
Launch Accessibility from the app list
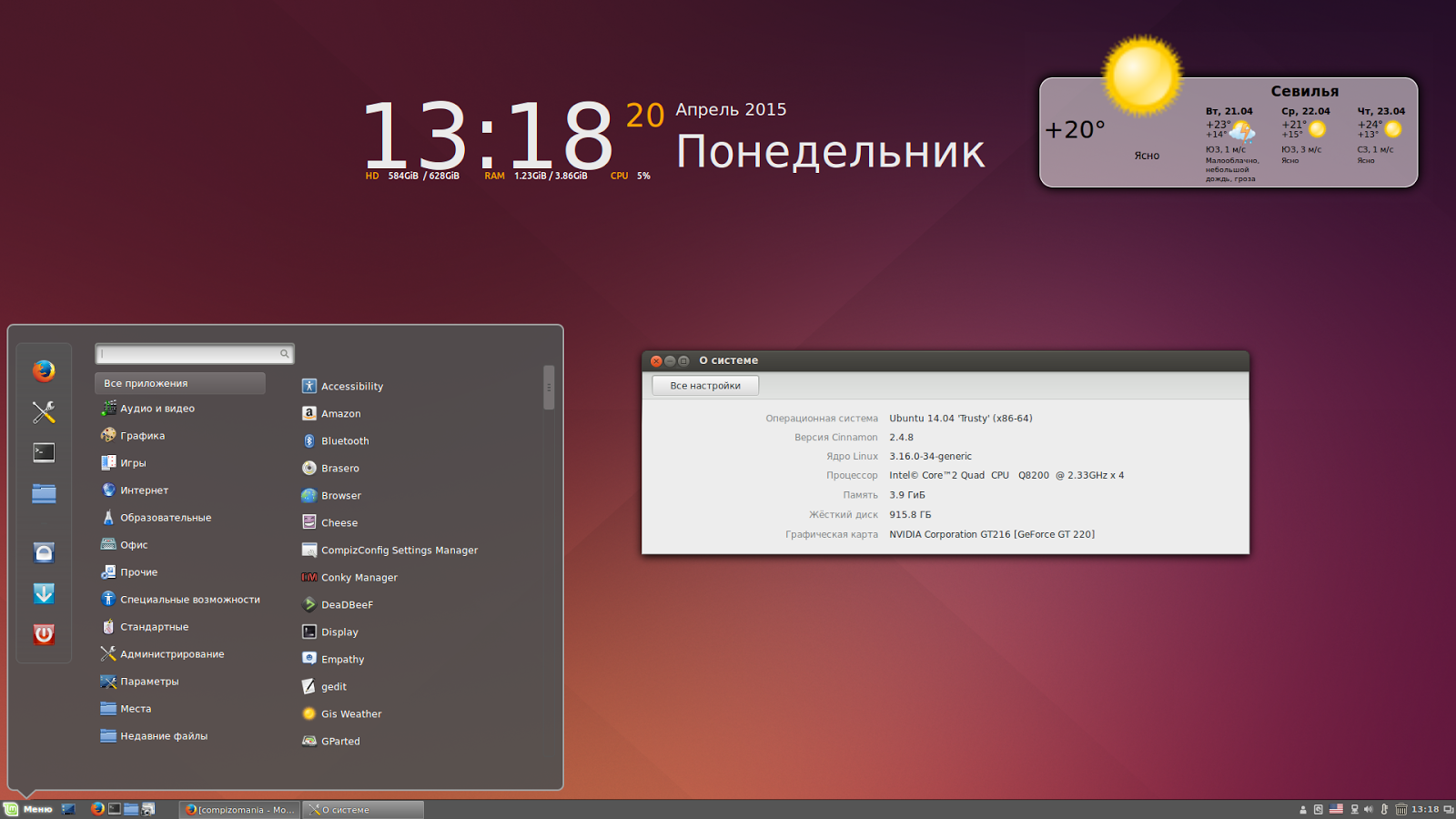pyautogui.click(x=343, y=387)
